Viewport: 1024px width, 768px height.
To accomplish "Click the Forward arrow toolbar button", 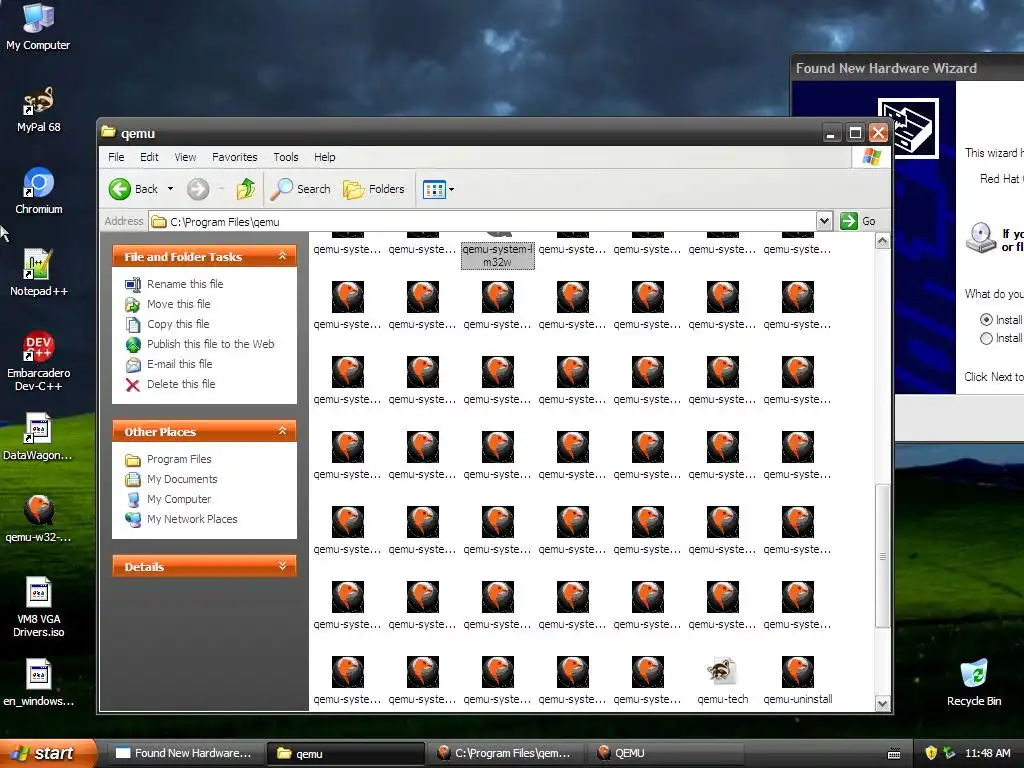I will [198, 189].
